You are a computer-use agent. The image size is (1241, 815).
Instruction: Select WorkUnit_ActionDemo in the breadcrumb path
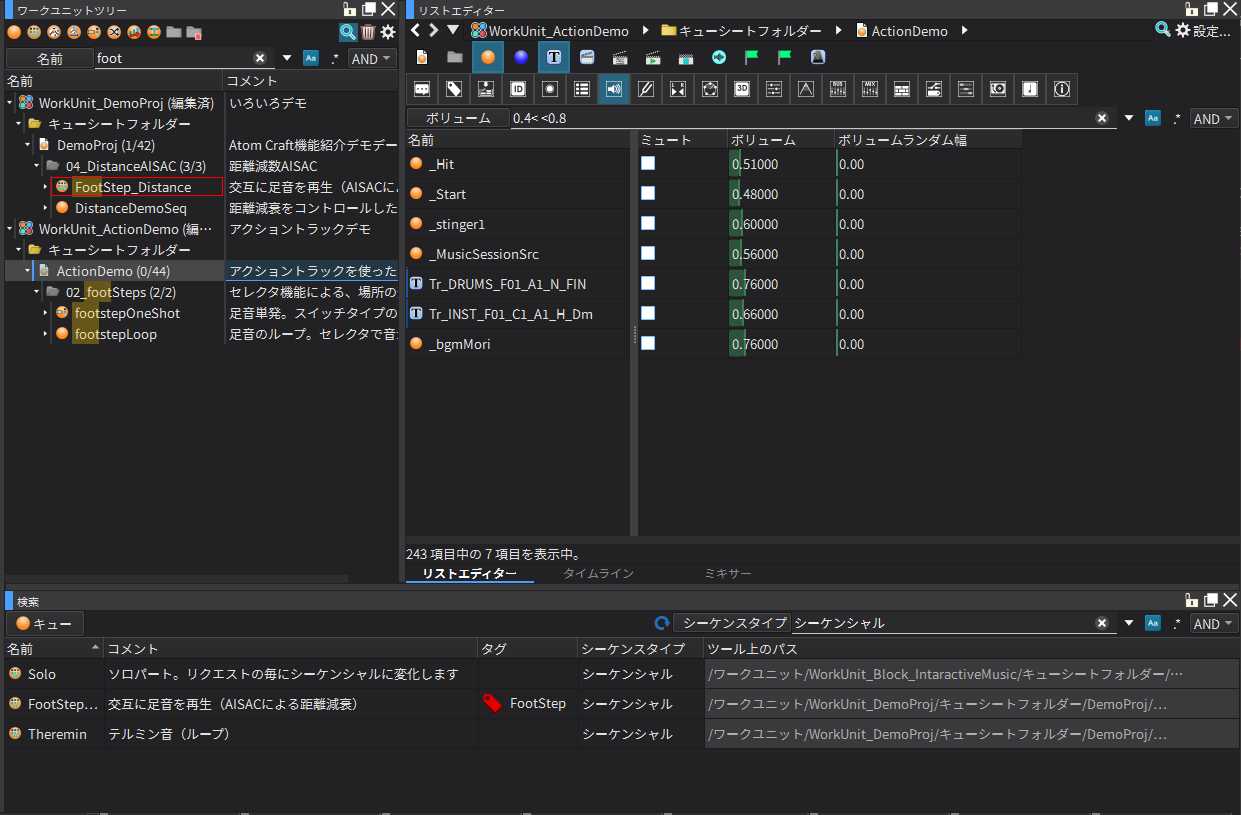pyautogui.click(x=550, y=31)
